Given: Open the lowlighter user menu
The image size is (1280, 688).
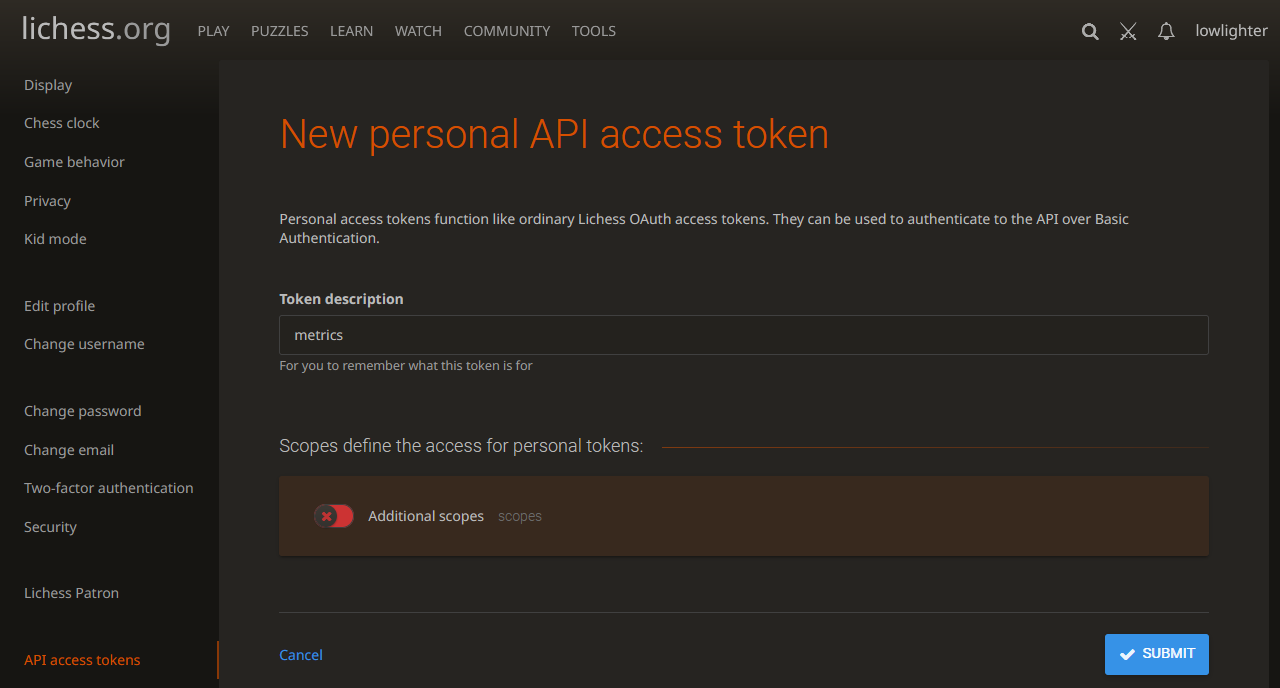Looking at the screenshot, I should point(1231,31).
